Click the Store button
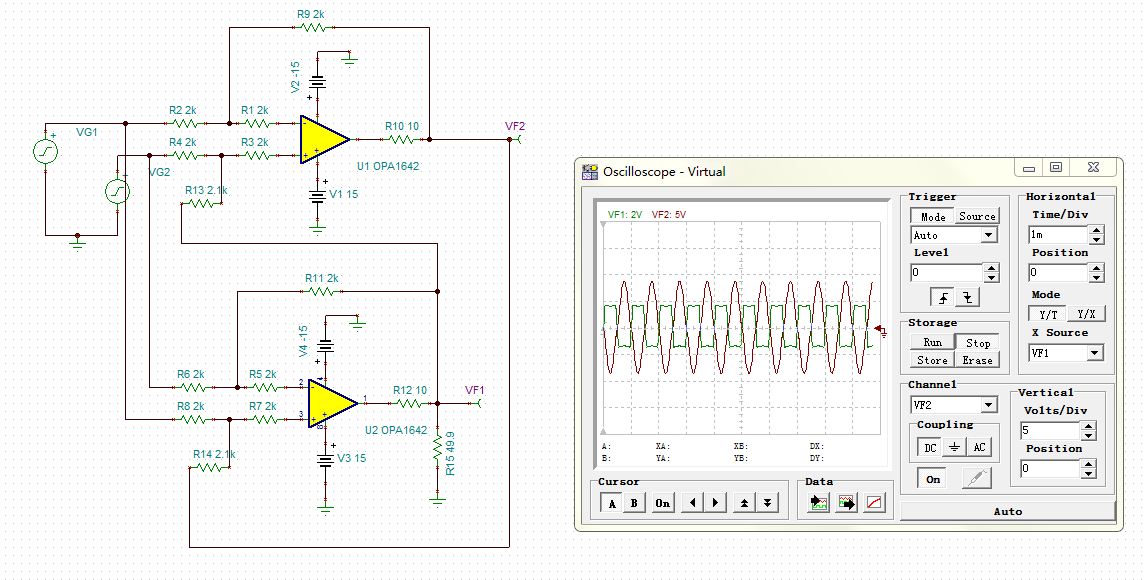 coord(932,360)
